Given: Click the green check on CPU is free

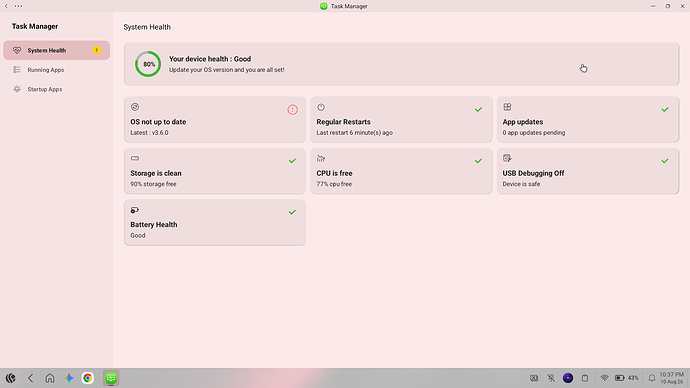Looking at the screenshot, I should tap(478, 161).
